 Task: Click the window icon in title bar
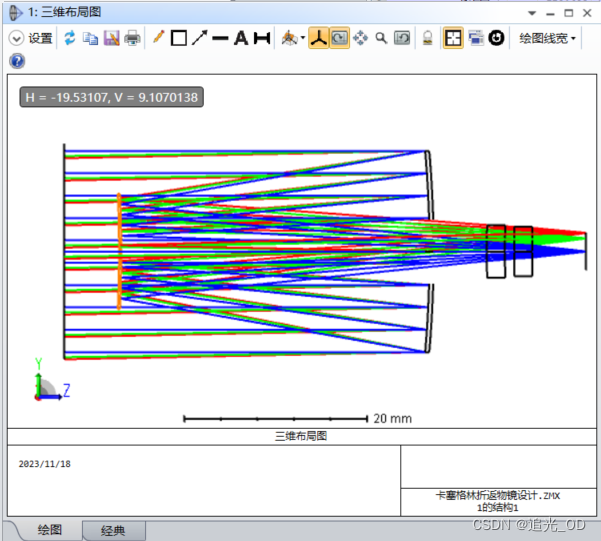15,13
